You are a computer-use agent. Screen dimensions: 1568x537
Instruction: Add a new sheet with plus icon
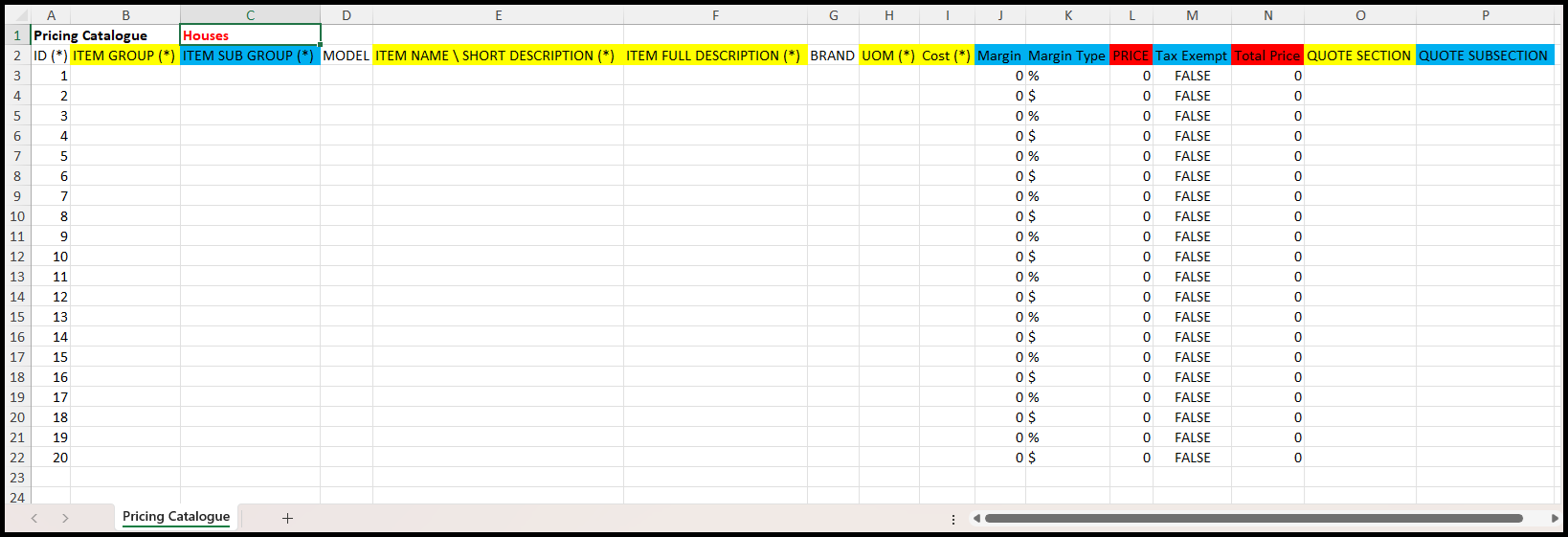[x=287, y=518]
